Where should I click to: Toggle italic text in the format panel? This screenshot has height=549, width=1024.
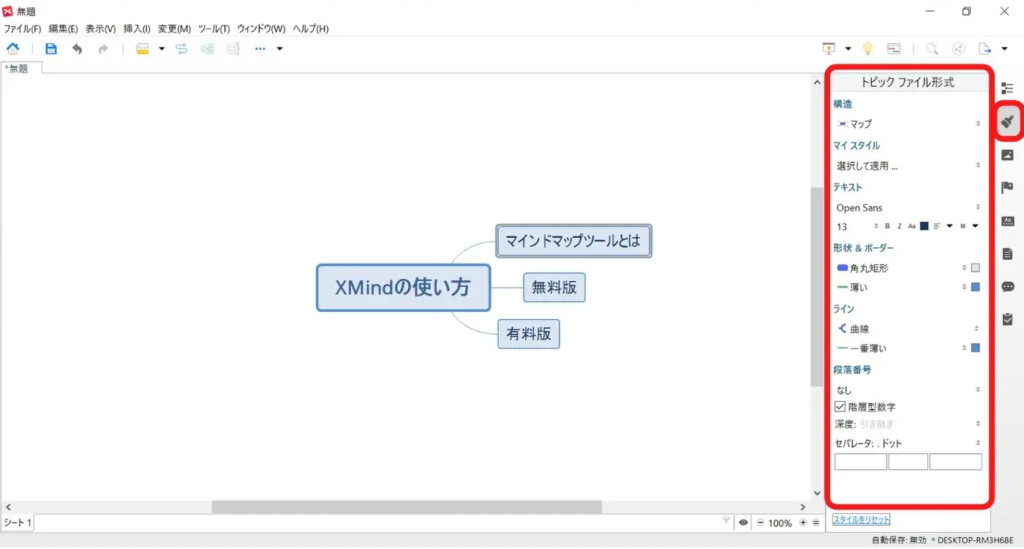coord(899,227)
